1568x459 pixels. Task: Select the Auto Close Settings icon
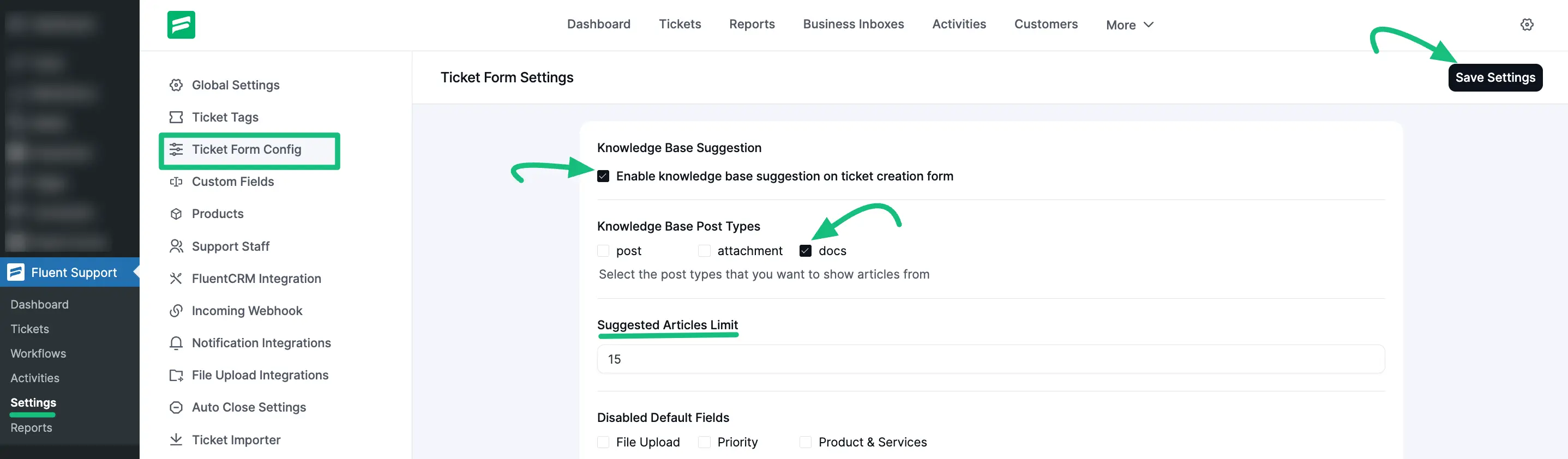point(176,407)
